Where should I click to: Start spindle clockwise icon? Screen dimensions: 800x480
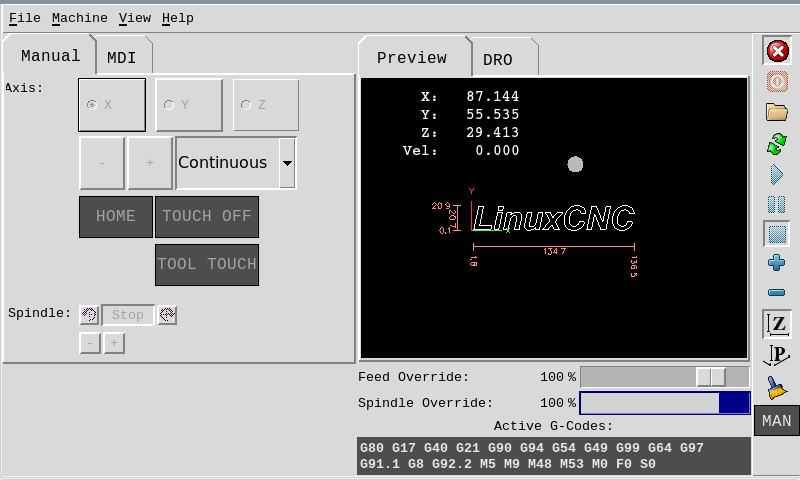pyautogui.click(x=167, y=315)
